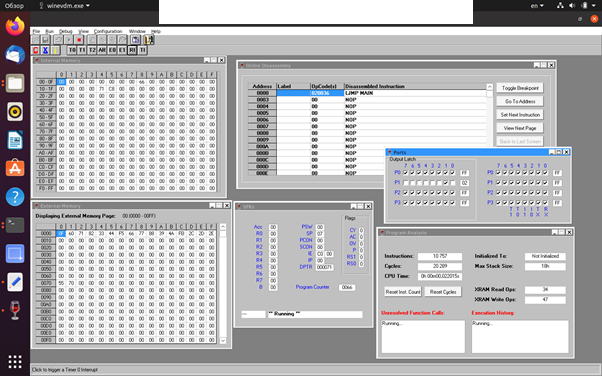Click the Activities (Обзор) button
The height and width of the screenshot is (376, 602).
14,6
